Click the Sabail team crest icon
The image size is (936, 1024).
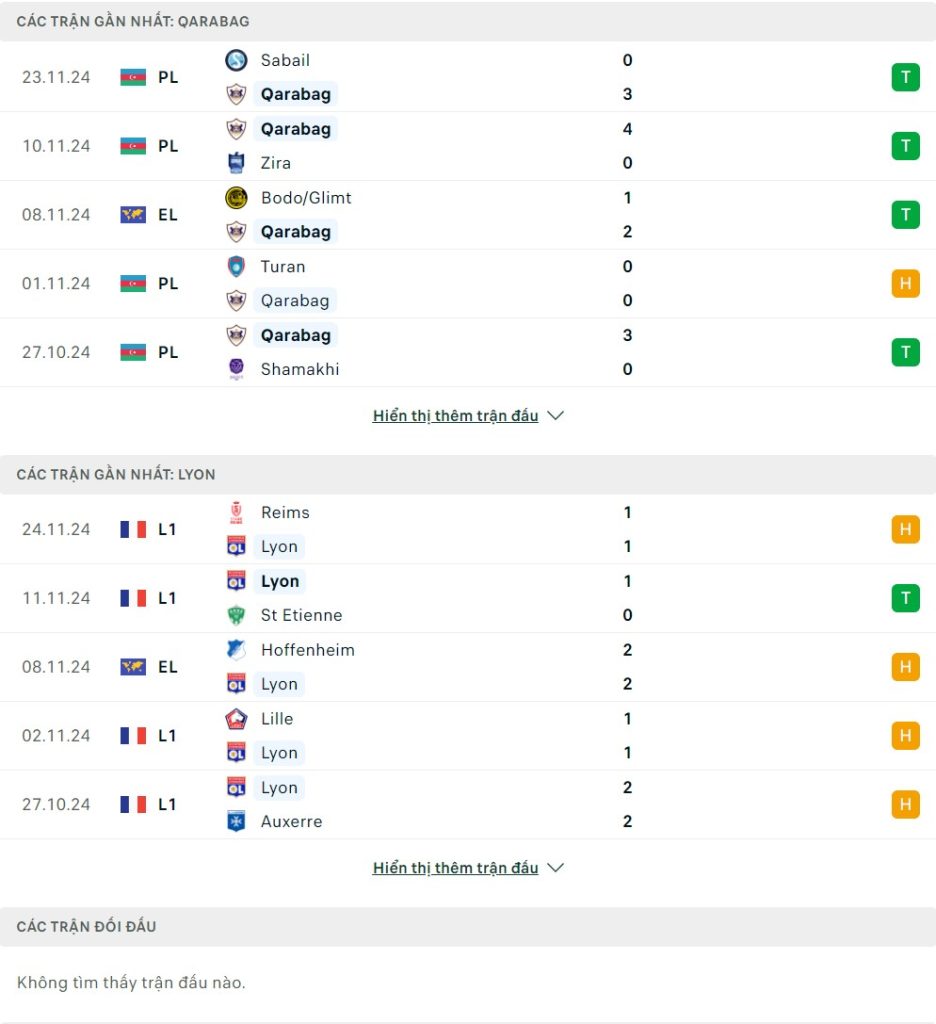click(236, 60)
